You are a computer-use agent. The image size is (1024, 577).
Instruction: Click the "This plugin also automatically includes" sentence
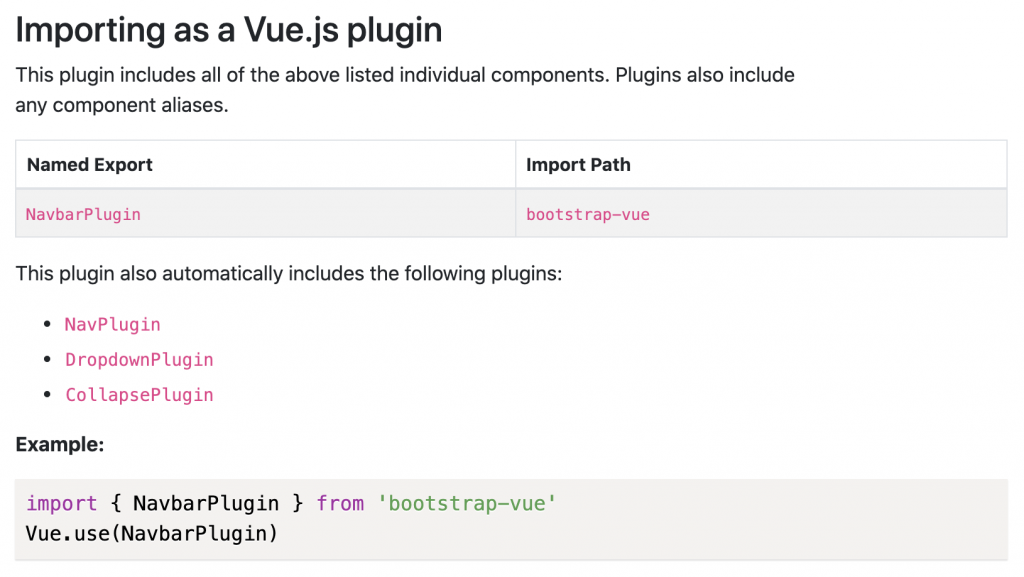[x=288, y=273]
